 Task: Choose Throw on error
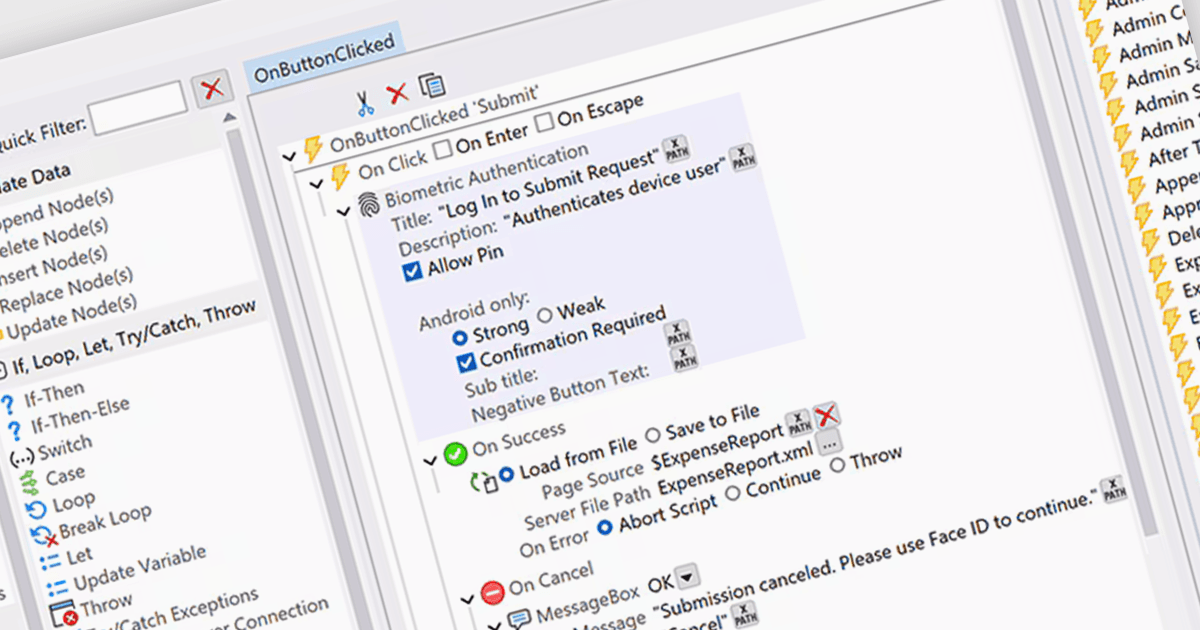coord(839,464)
